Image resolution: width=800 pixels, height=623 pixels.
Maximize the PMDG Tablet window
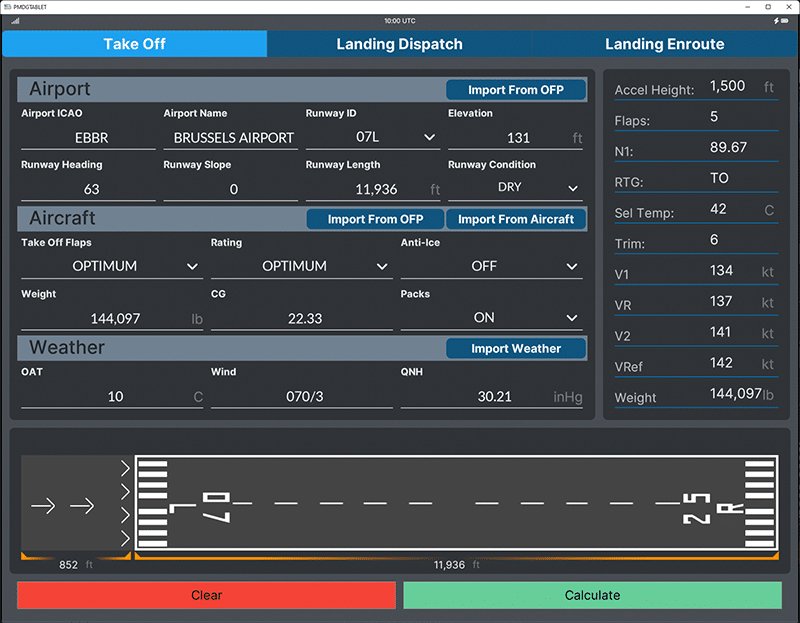(x=767, y=6)
